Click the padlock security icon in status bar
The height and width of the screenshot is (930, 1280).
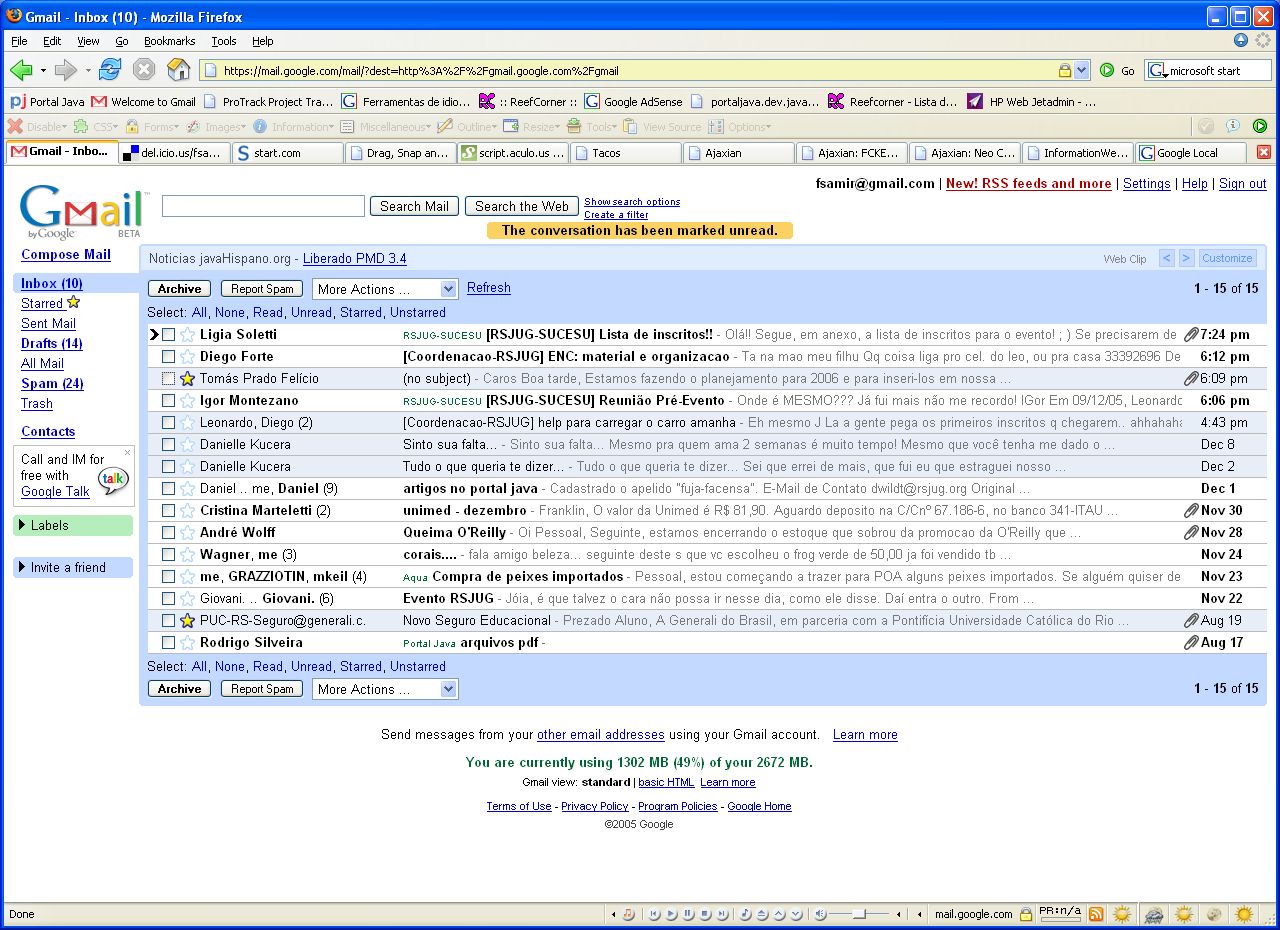tap(1025, 914)
